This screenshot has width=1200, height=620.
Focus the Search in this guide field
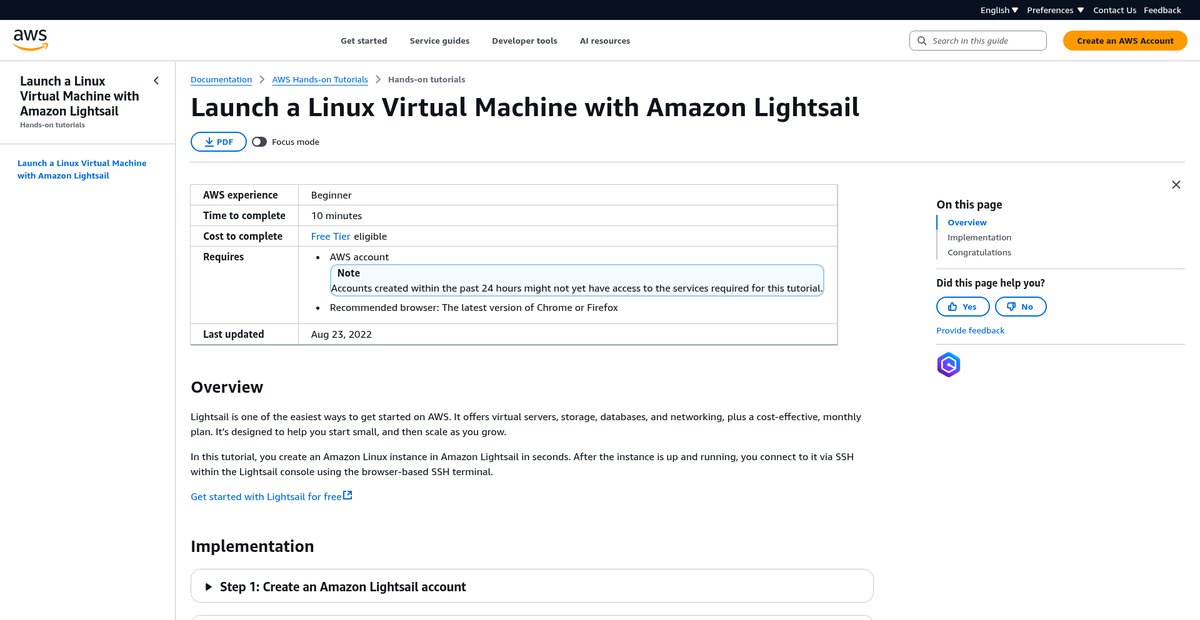(x=978, y=41)
